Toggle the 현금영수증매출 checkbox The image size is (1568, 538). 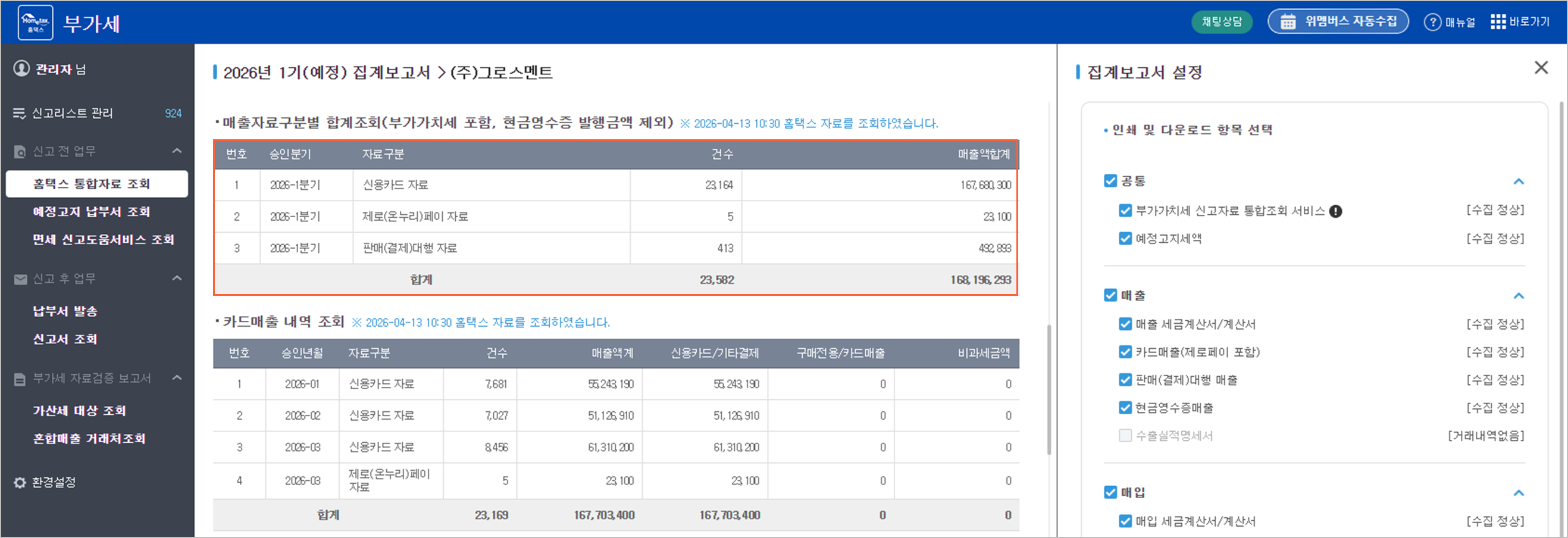[1125, 408]
